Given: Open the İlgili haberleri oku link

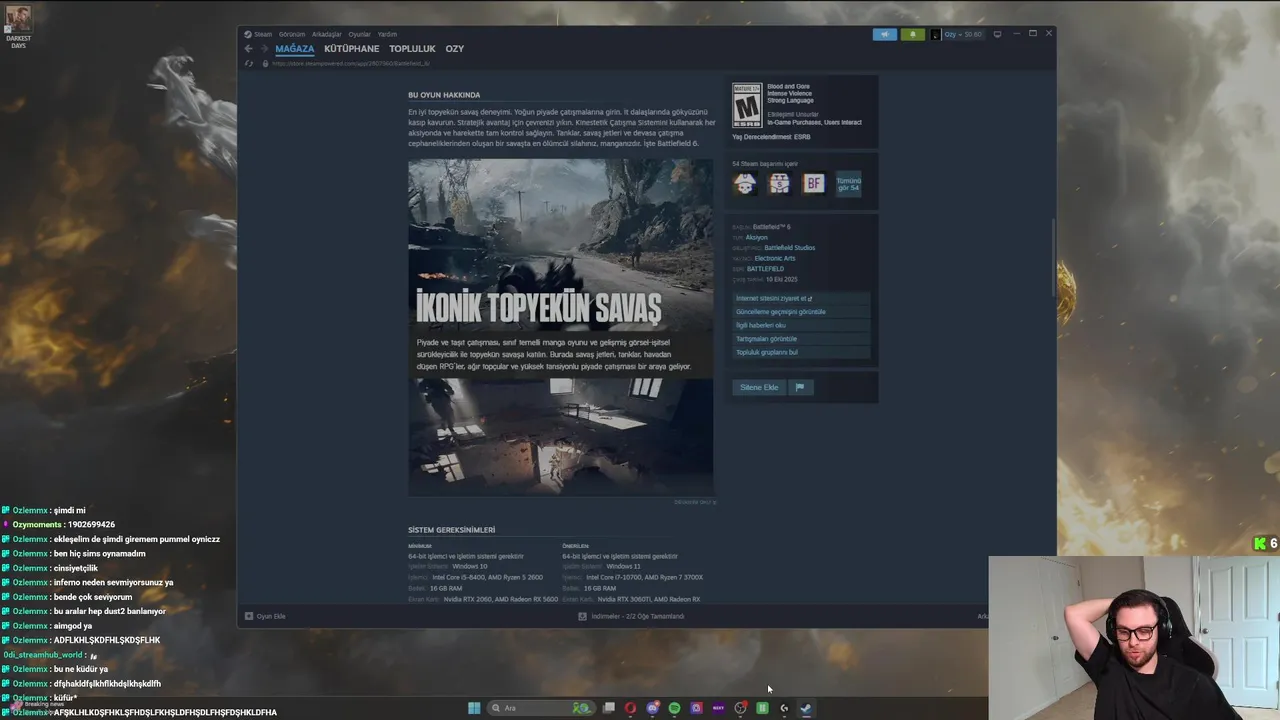Looking at the screenshot, I should point(801,325).
